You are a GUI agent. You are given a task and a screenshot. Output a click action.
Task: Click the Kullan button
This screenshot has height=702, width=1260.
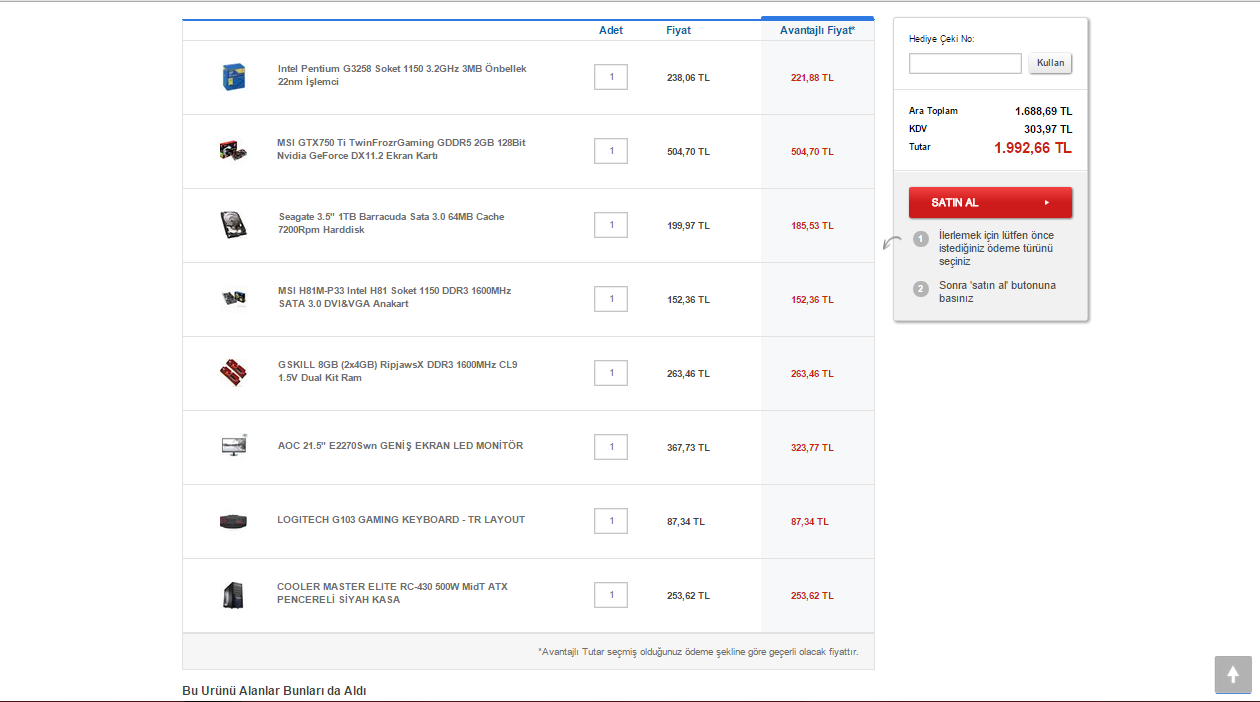coord(1050,63)
